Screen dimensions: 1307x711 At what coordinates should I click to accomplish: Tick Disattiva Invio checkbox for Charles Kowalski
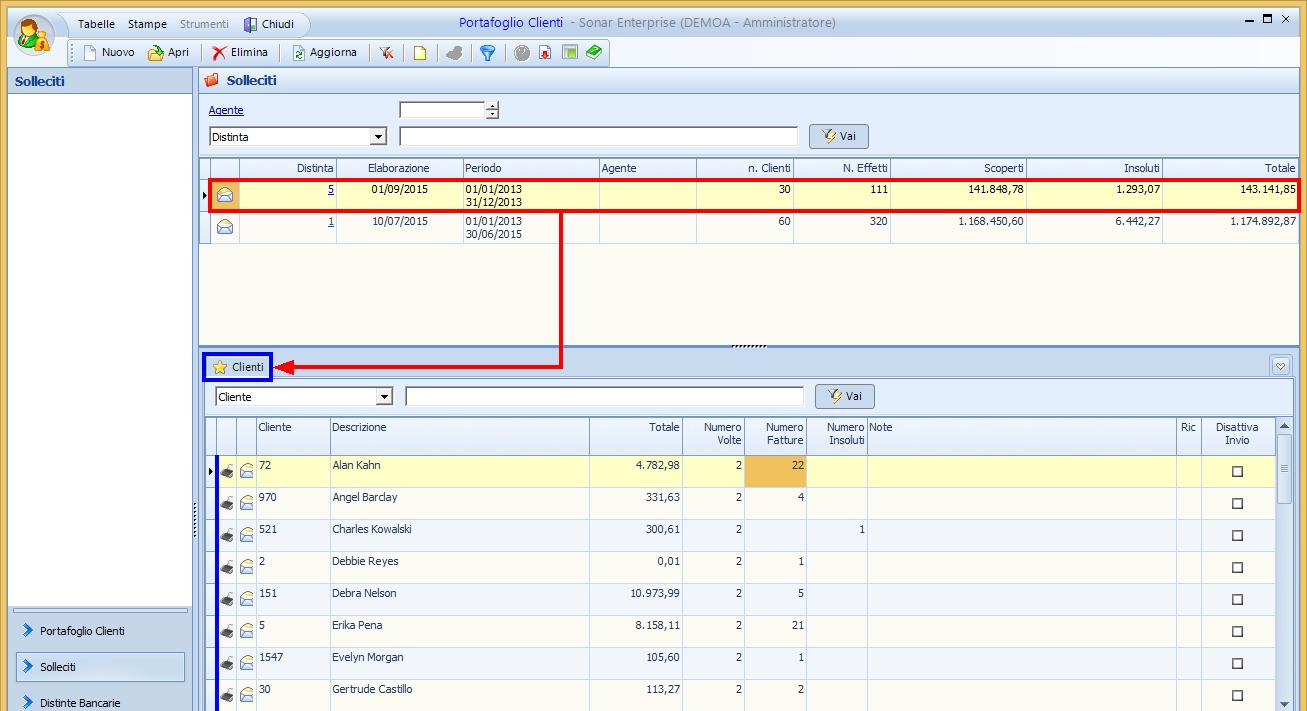tap(1237, 536)
